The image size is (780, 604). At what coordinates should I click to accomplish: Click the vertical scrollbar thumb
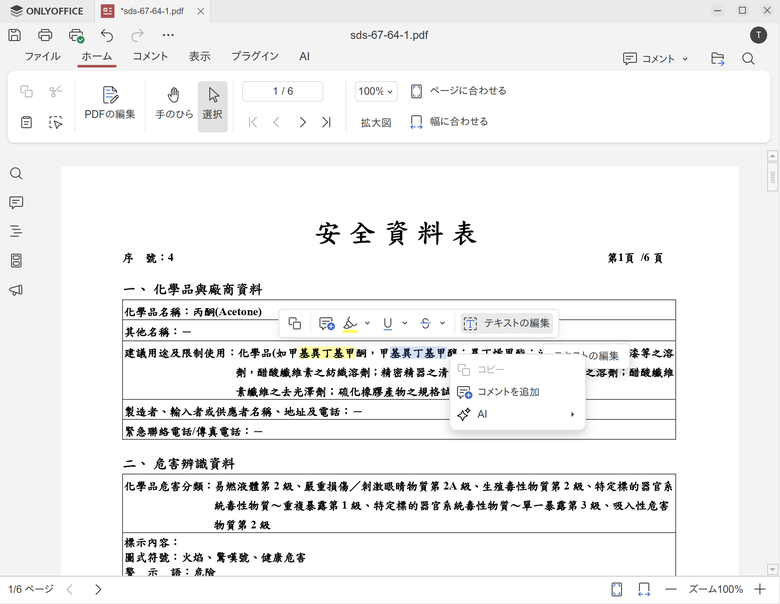tap(772, 177)
